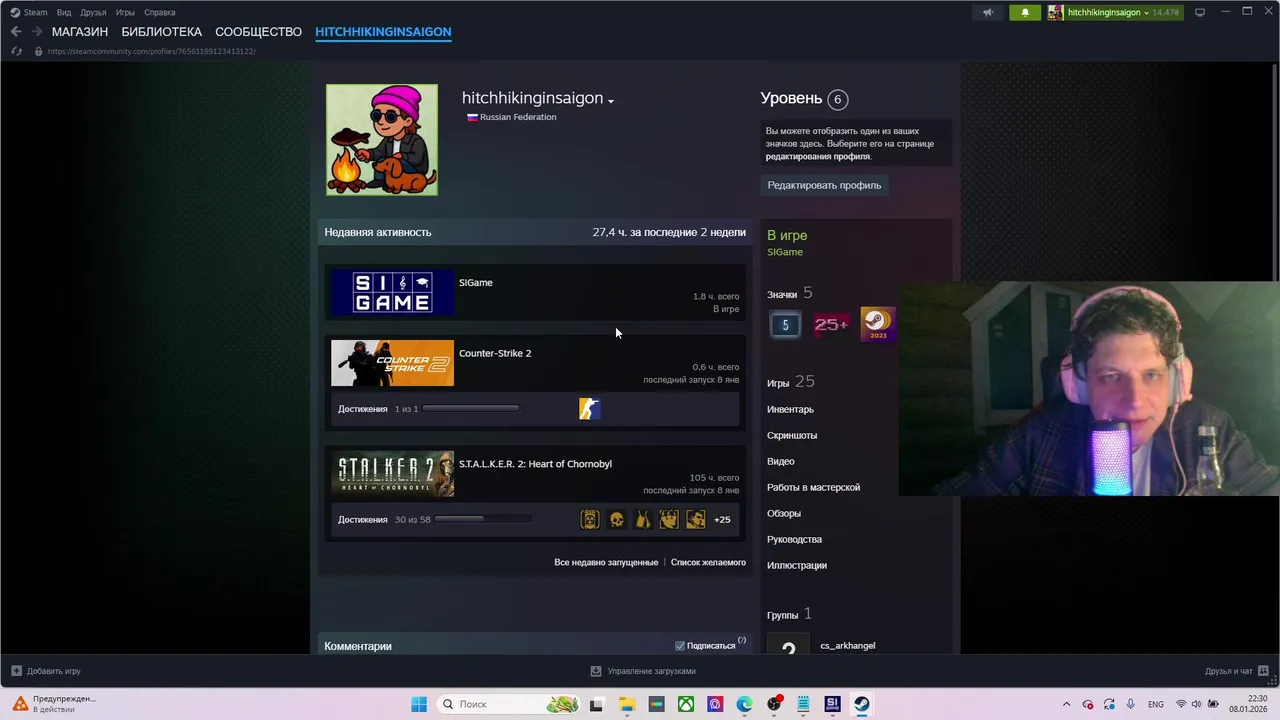Open the SIGame taskbar icon
1280x720 pixels.
[x=832, y=704]
